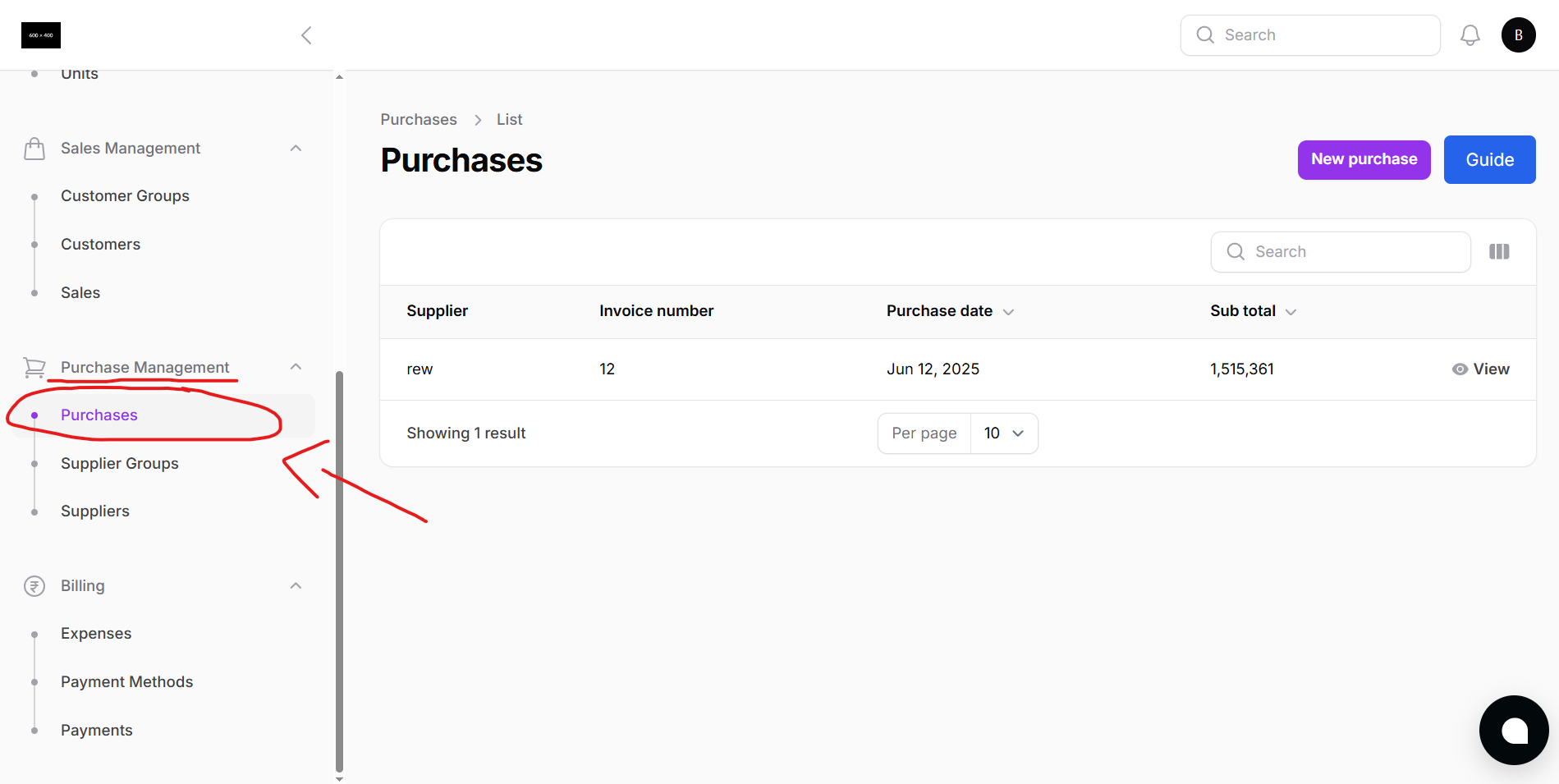Image resolution: width=1559 pixels, height=784 pixels.
Task: Open the chat bubble widget
Action: [1513, 730]
